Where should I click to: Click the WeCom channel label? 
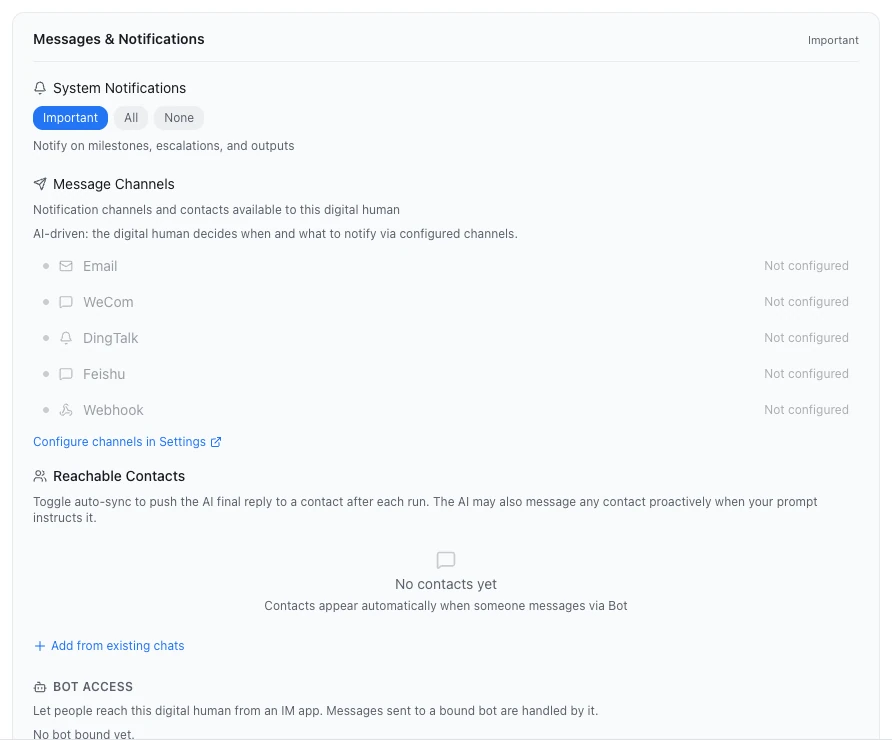(x=108, y=302)
